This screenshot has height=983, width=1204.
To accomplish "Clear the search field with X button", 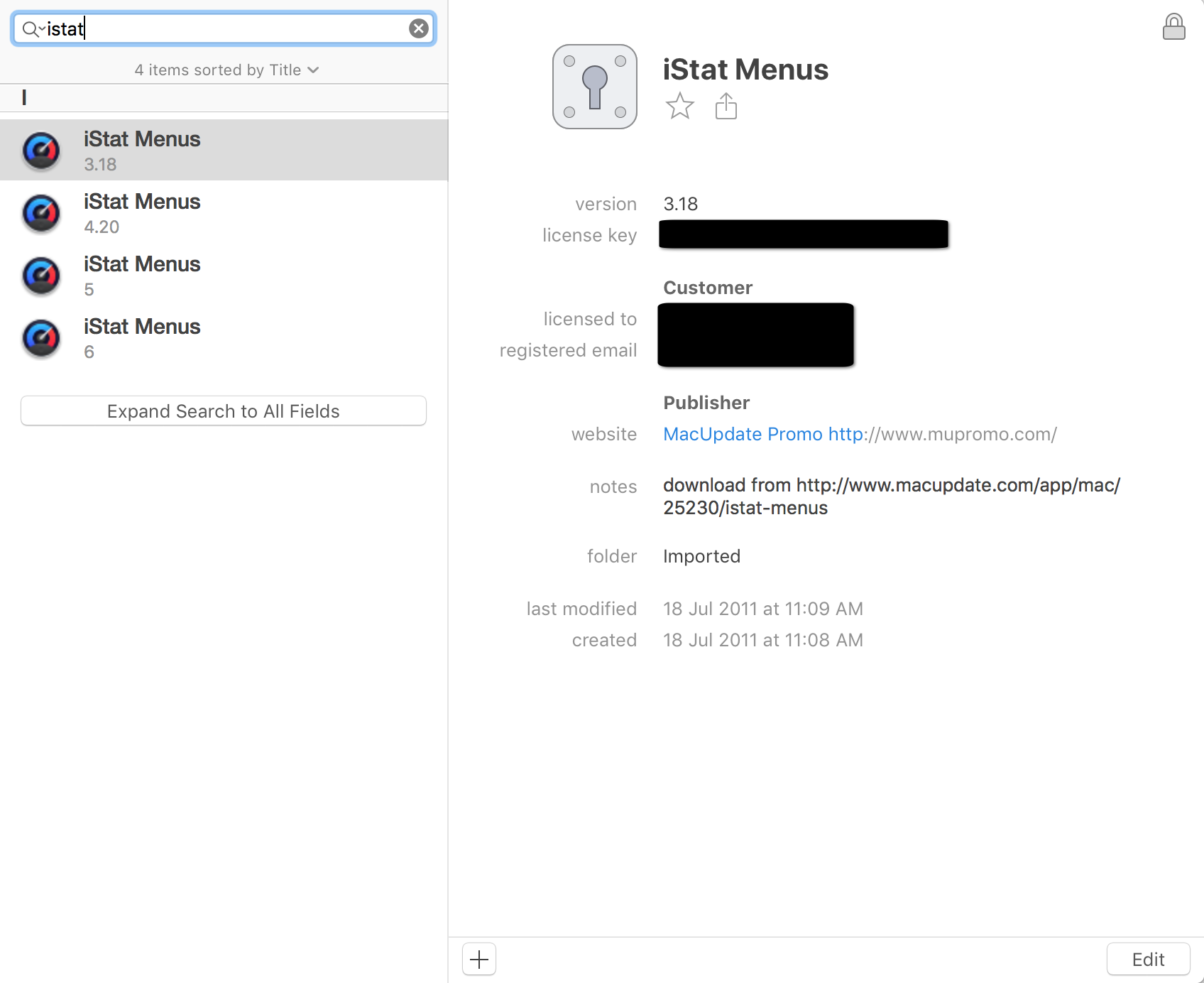I will 419,28.
